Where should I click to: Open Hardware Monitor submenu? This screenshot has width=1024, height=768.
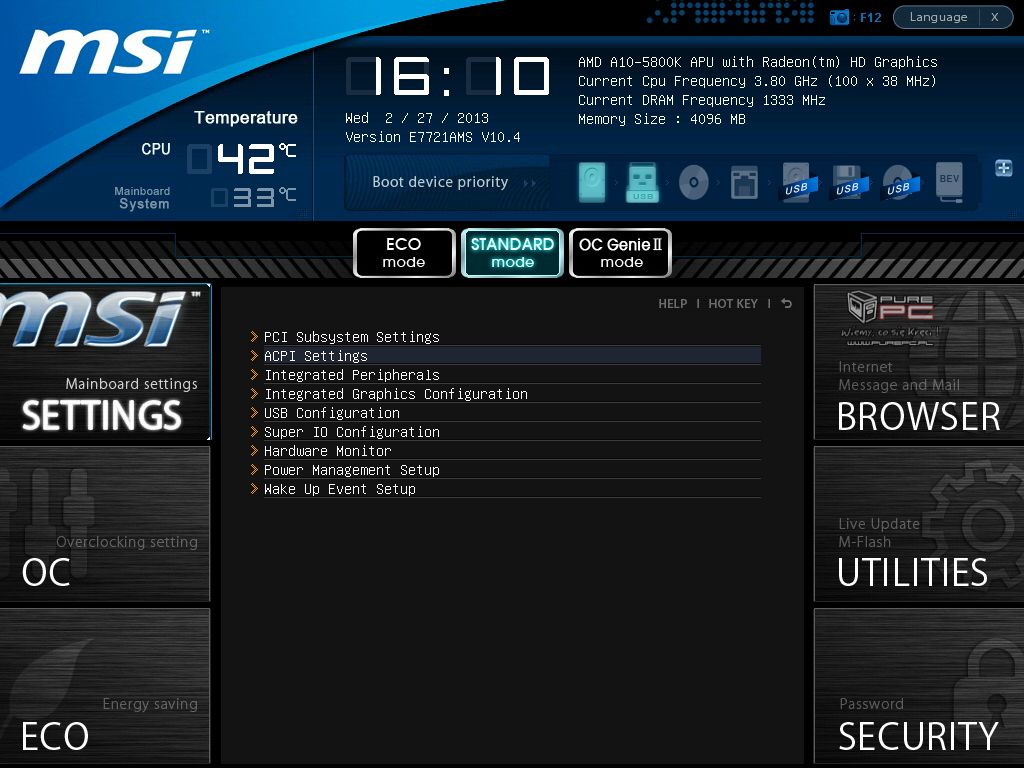[327, 451]
